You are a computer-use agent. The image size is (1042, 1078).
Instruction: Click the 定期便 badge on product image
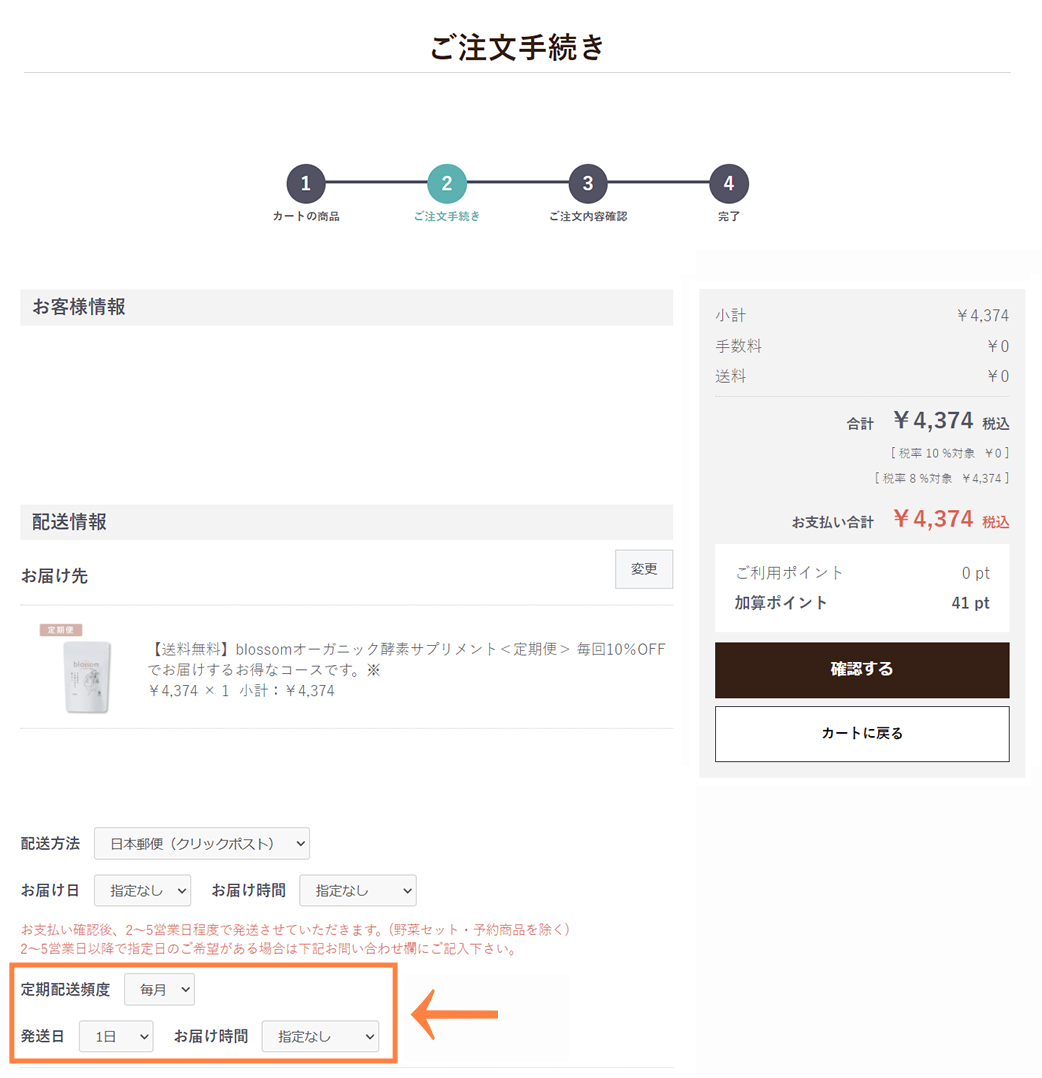pos(61,631)
